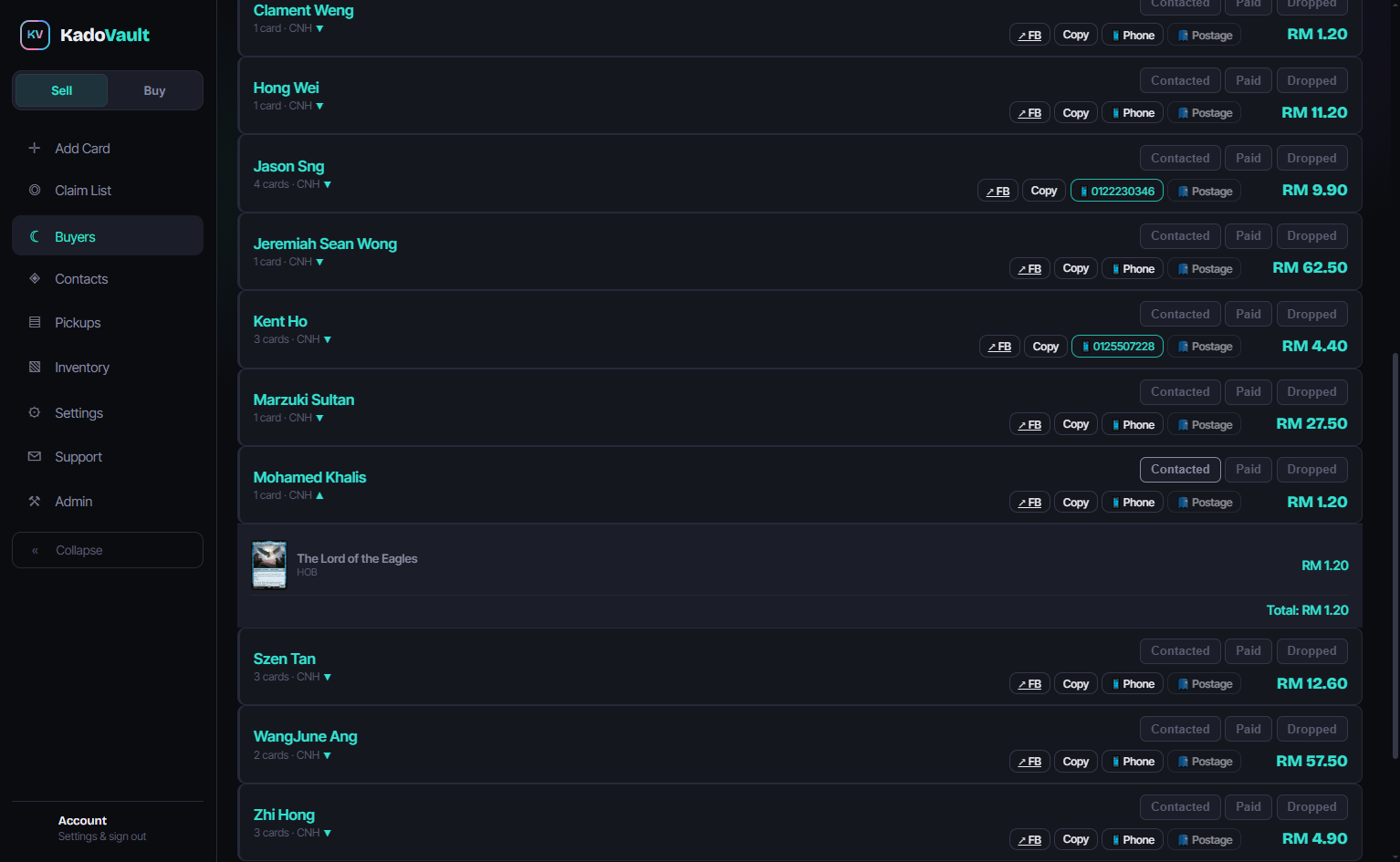Toggle Dropped status for Marzuki Sultan
Screen dimensions: 1400x862
tap(1311, 391)
